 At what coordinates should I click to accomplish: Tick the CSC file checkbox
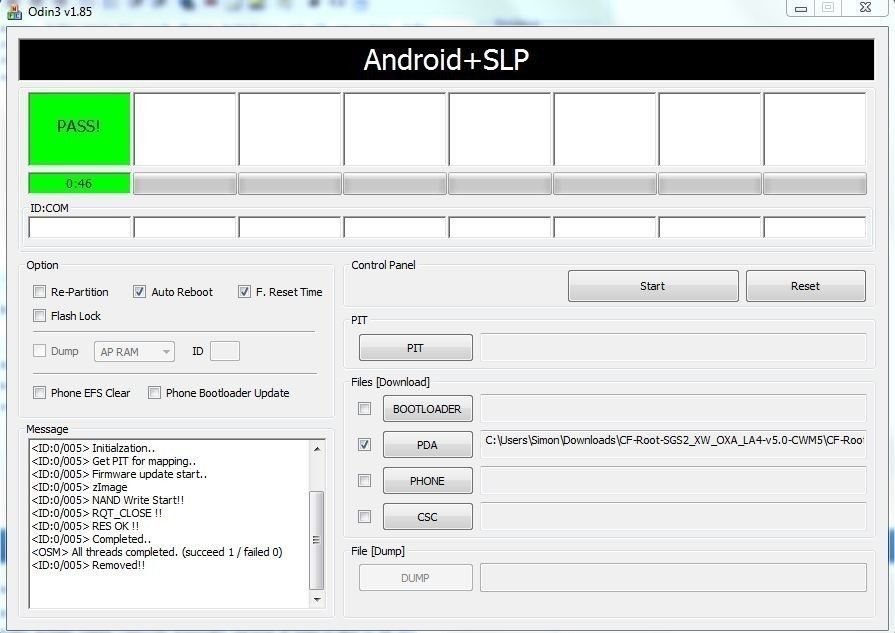[364, 517]
